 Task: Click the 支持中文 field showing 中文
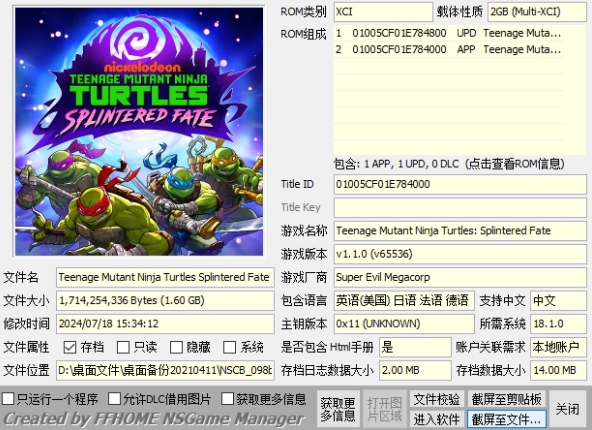[558, 301]
